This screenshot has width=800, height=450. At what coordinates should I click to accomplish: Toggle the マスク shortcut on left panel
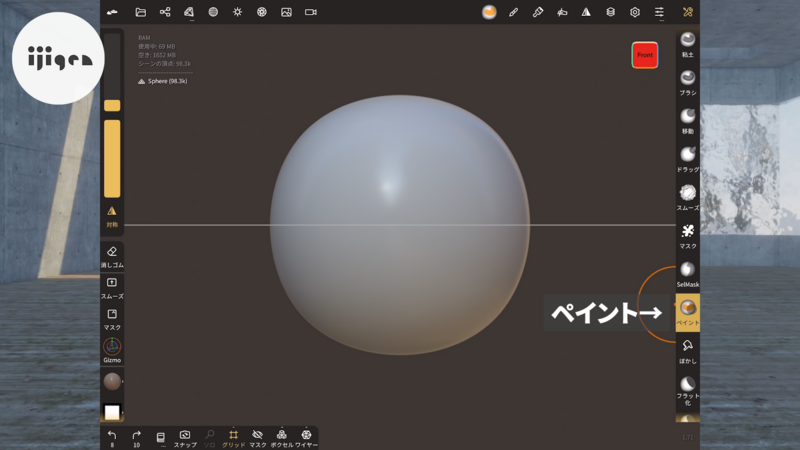tap(112, 319)
